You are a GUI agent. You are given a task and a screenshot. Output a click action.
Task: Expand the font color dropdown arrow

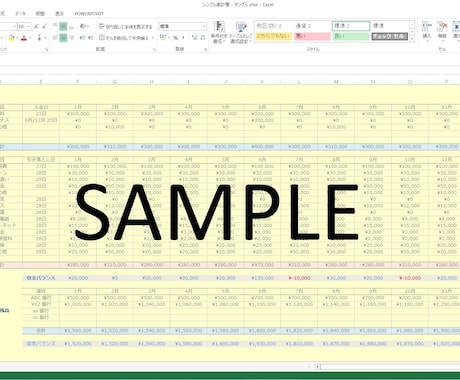30,38
